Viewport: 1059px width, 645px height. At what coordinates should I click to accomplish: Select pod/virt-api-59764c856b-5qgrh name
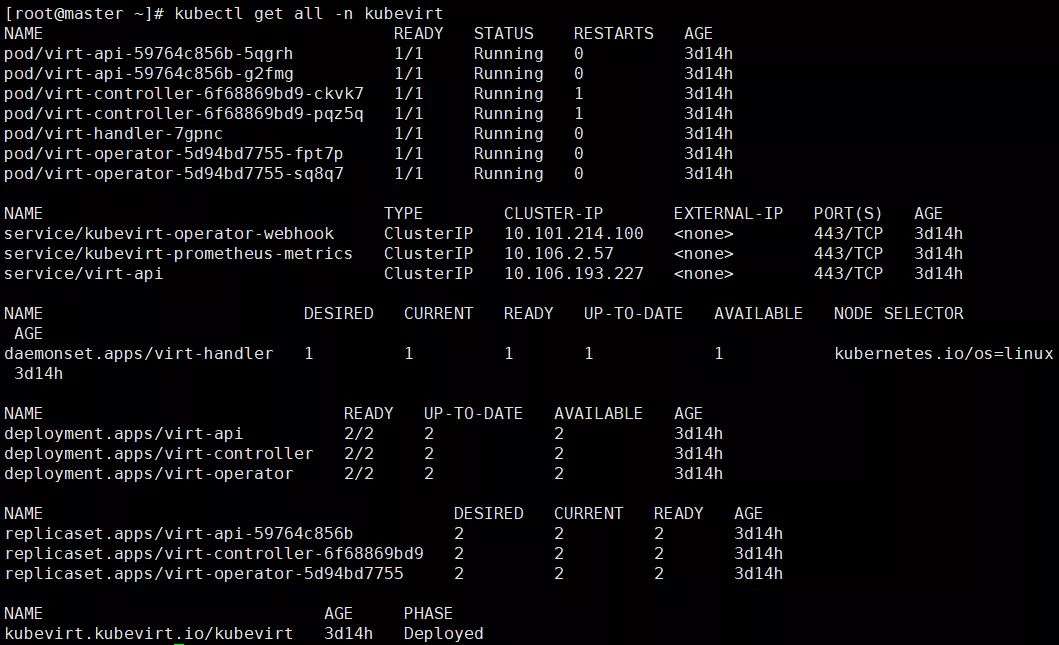coord(149,54)
